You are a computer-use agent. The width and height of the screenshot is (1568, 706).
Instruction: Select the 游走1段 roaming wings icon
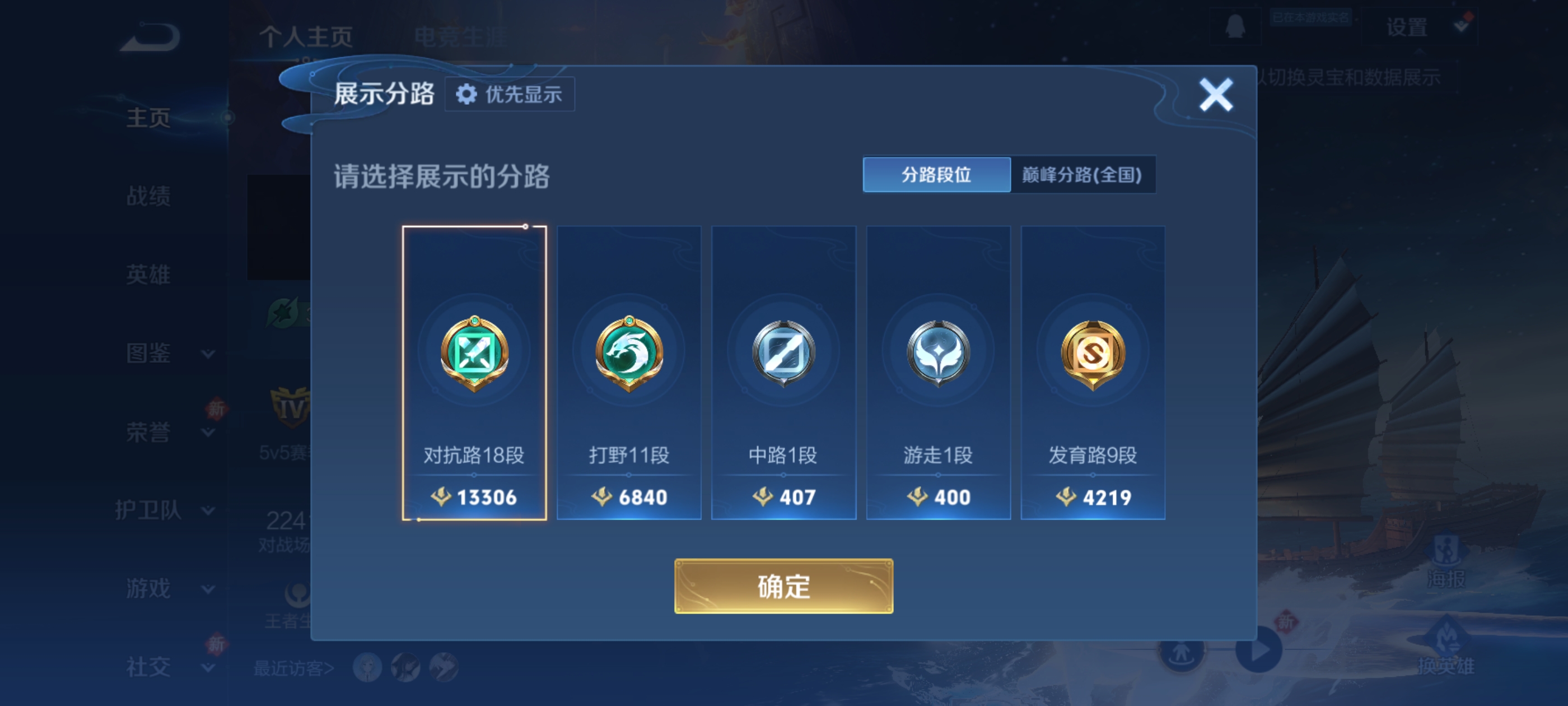click(938, 352)
